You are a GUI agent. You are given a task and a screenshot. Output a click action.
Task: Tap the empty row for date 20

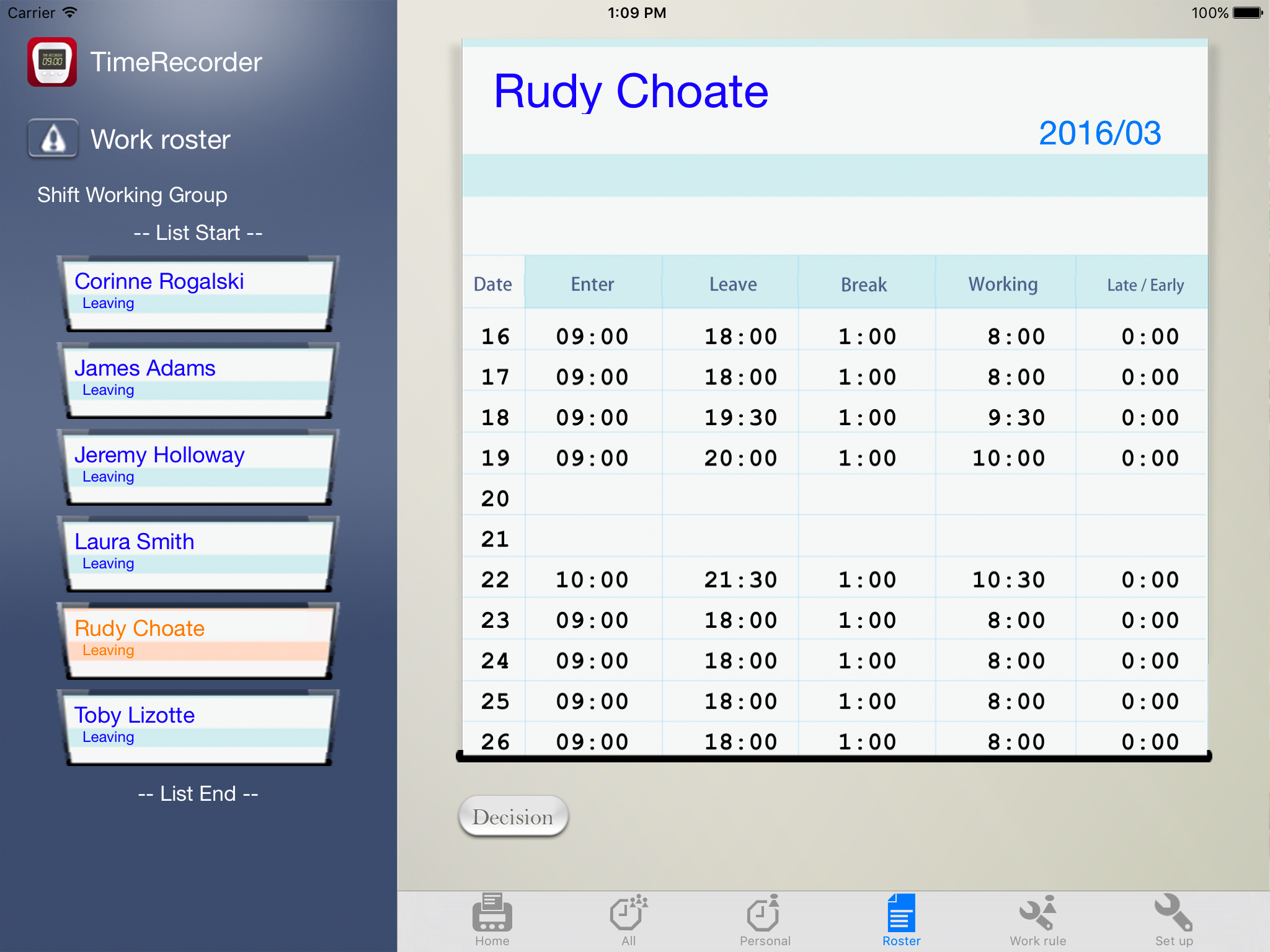coord(834,498)
